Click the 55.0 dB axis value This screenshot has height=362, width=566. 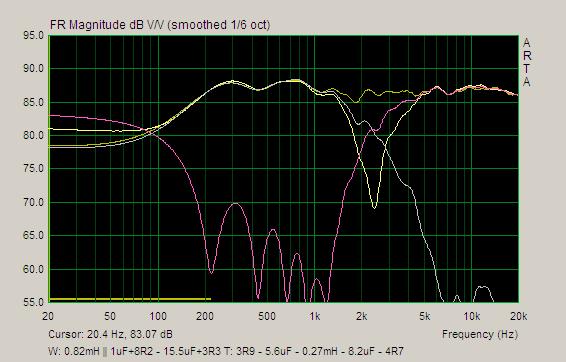coord(34,302)
